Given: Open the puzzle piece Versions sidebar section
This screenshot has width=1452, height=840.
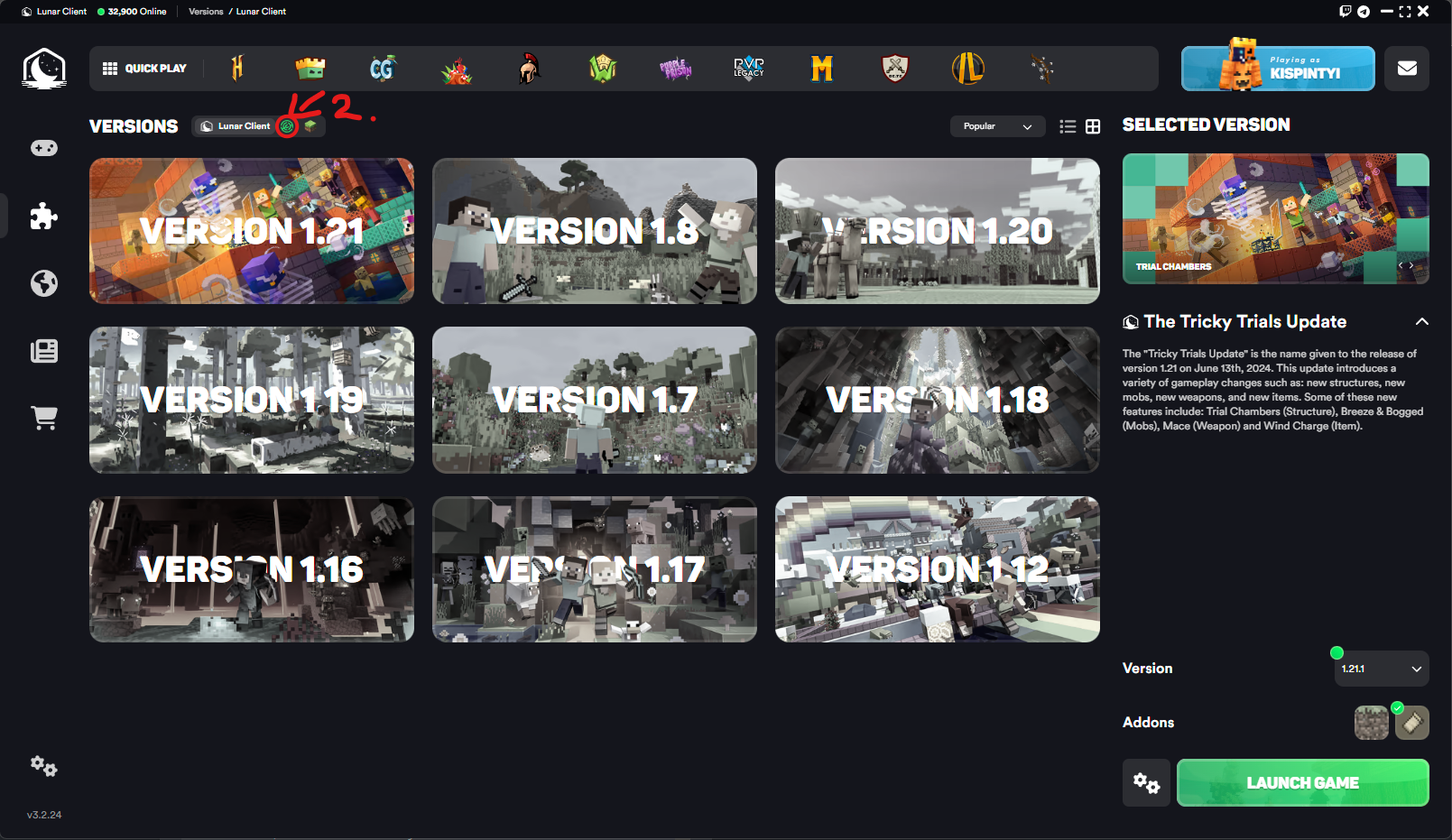Looking at the screenshot, I should pos(44,217).
